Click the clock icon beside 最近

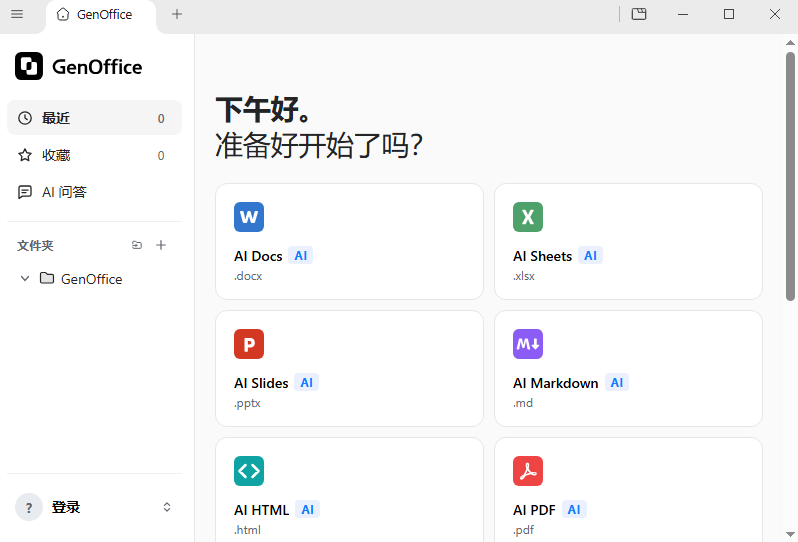point(25,118)
